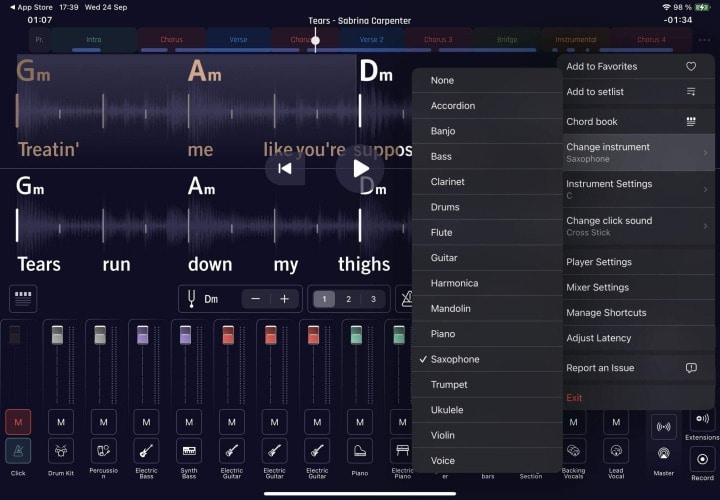
Task: Open Mixer Settings
Action: click(x=636, y=287)
